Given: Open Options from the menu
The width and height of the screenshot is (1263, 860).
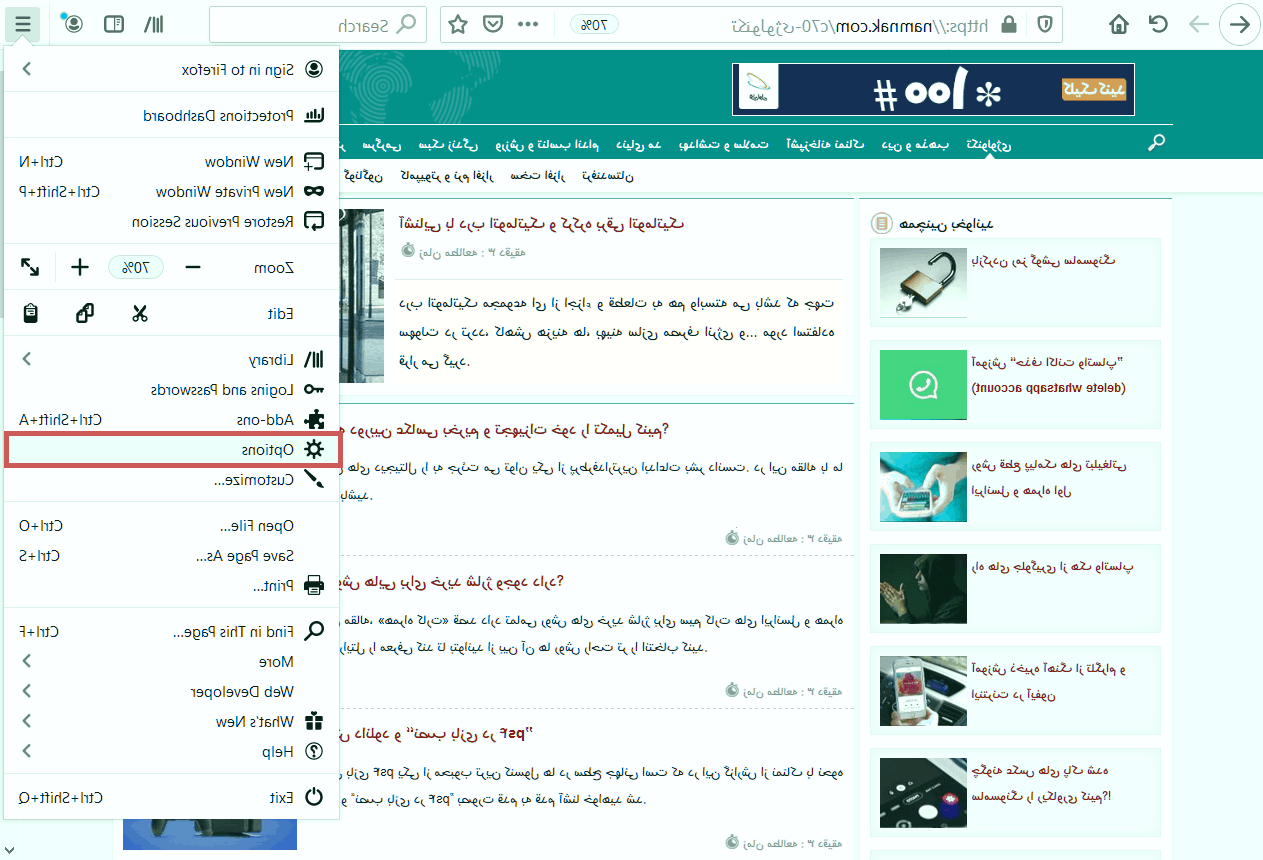Looking at the screenshot, I should pos(172,450).
